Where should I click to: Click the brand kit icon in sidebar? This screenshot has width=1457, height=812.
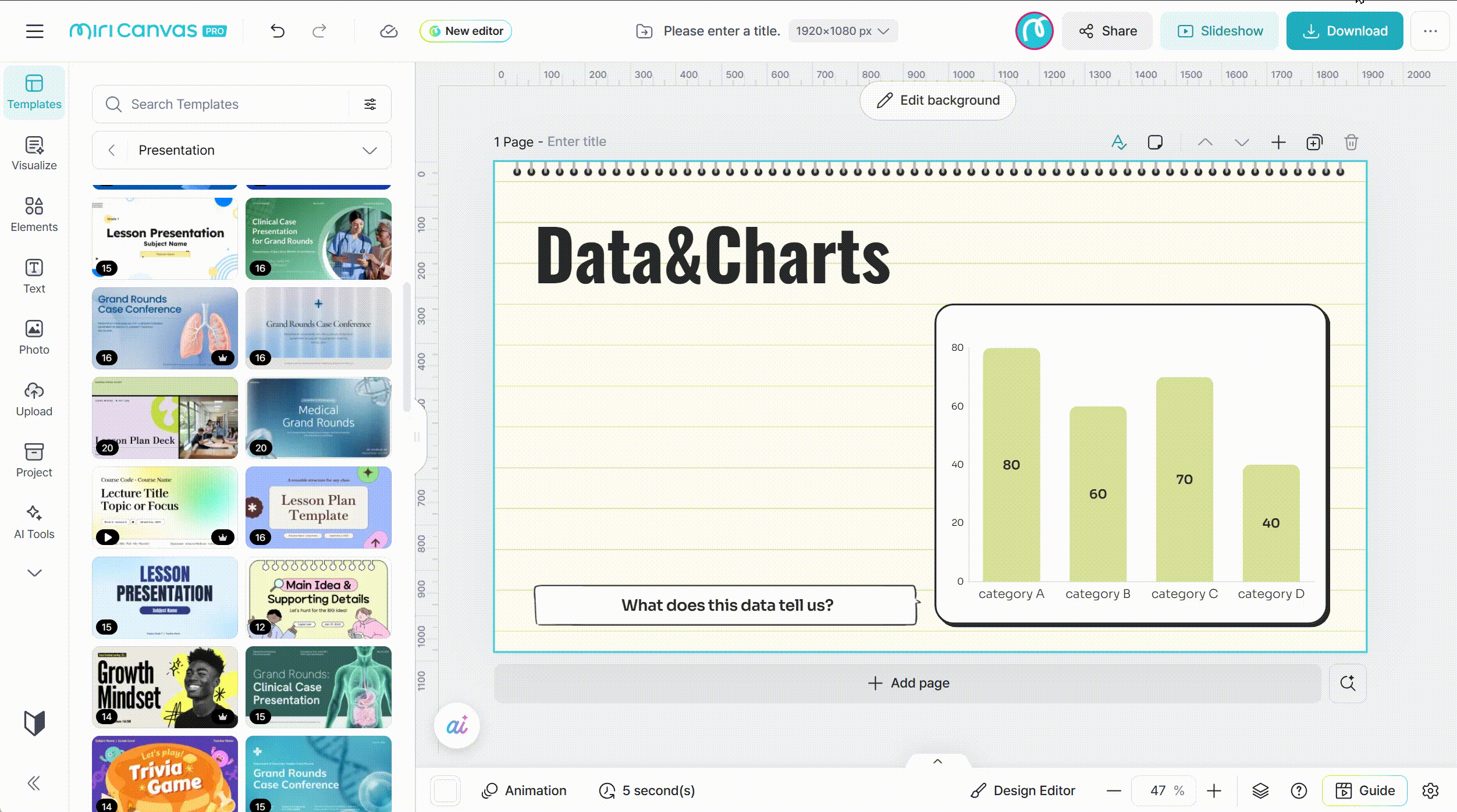pyautogui.click(x=34, y=723)
